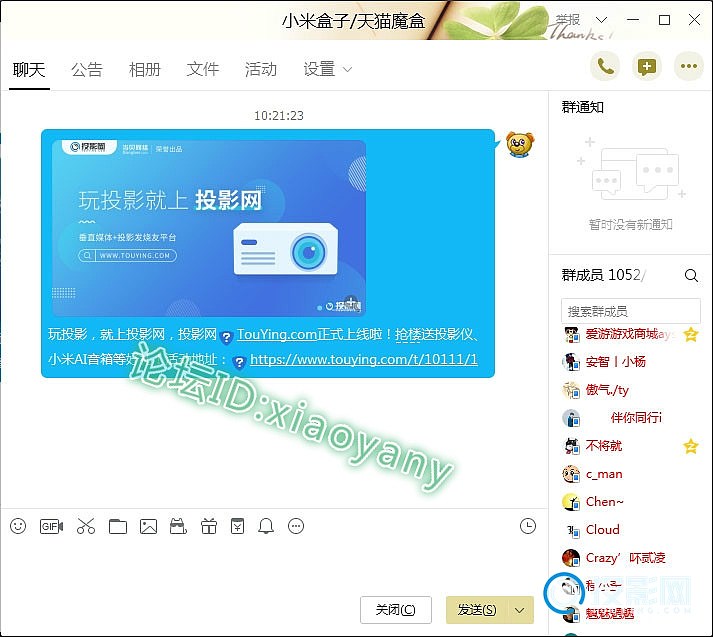Open the TouYing.com link
This screenshot has width=713, height=637.
click(276, 335)
